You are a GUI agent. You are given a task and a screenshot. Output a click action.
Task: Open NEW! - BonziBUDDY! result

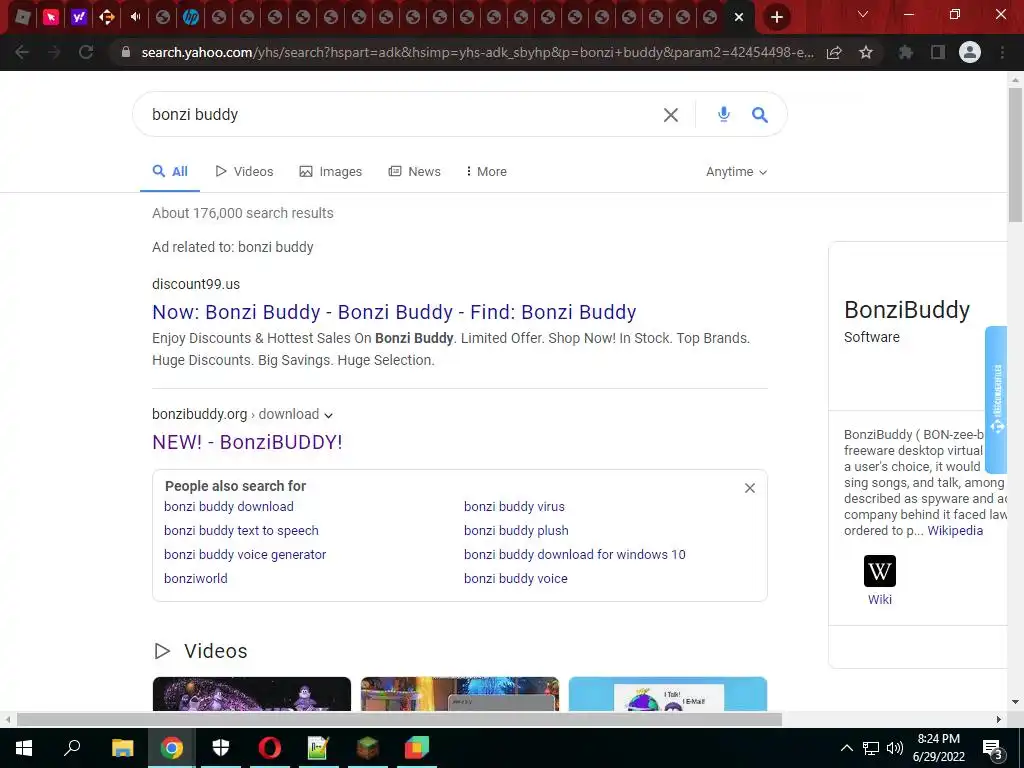coord(247,442)
